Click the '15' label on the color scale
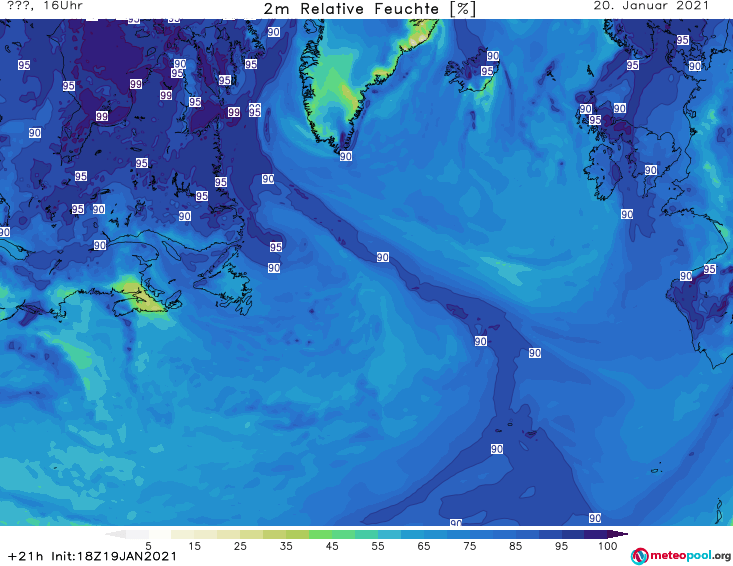The width and height of the screenshot is (733, 566). point(194,546)
